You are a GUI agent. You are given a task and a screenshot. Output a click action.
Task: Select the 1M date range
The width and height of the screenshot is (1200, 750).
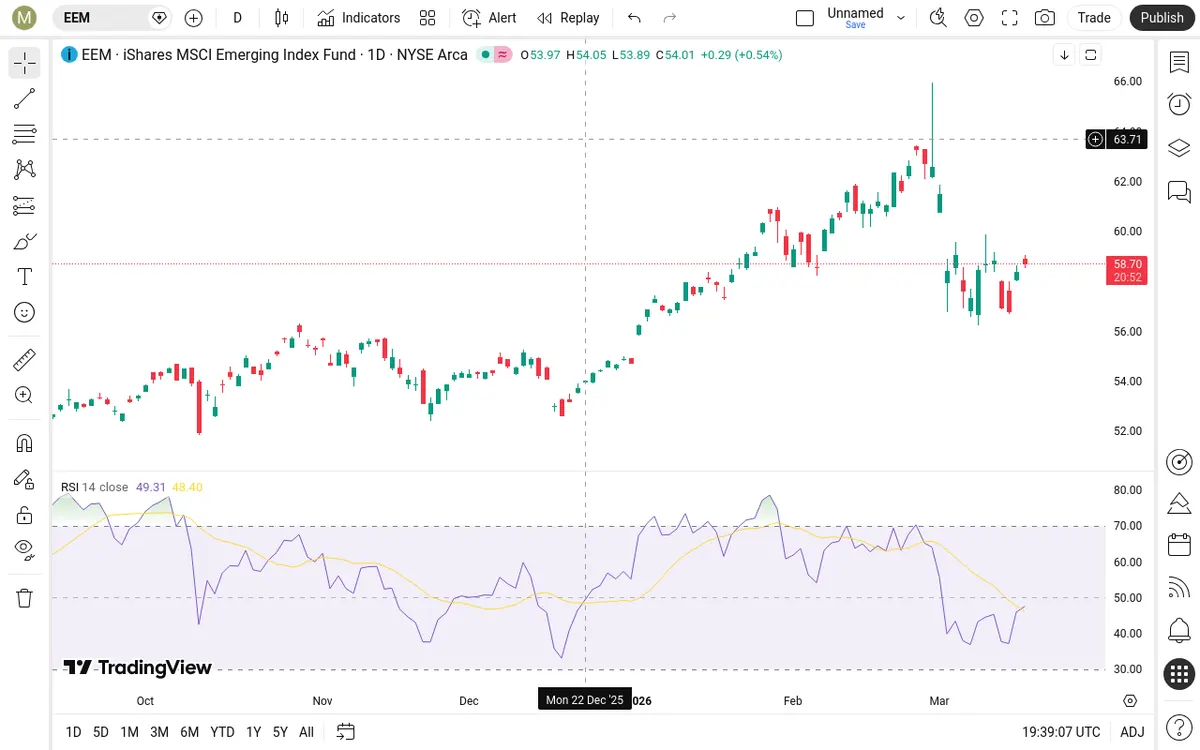[x=129, y=732]
